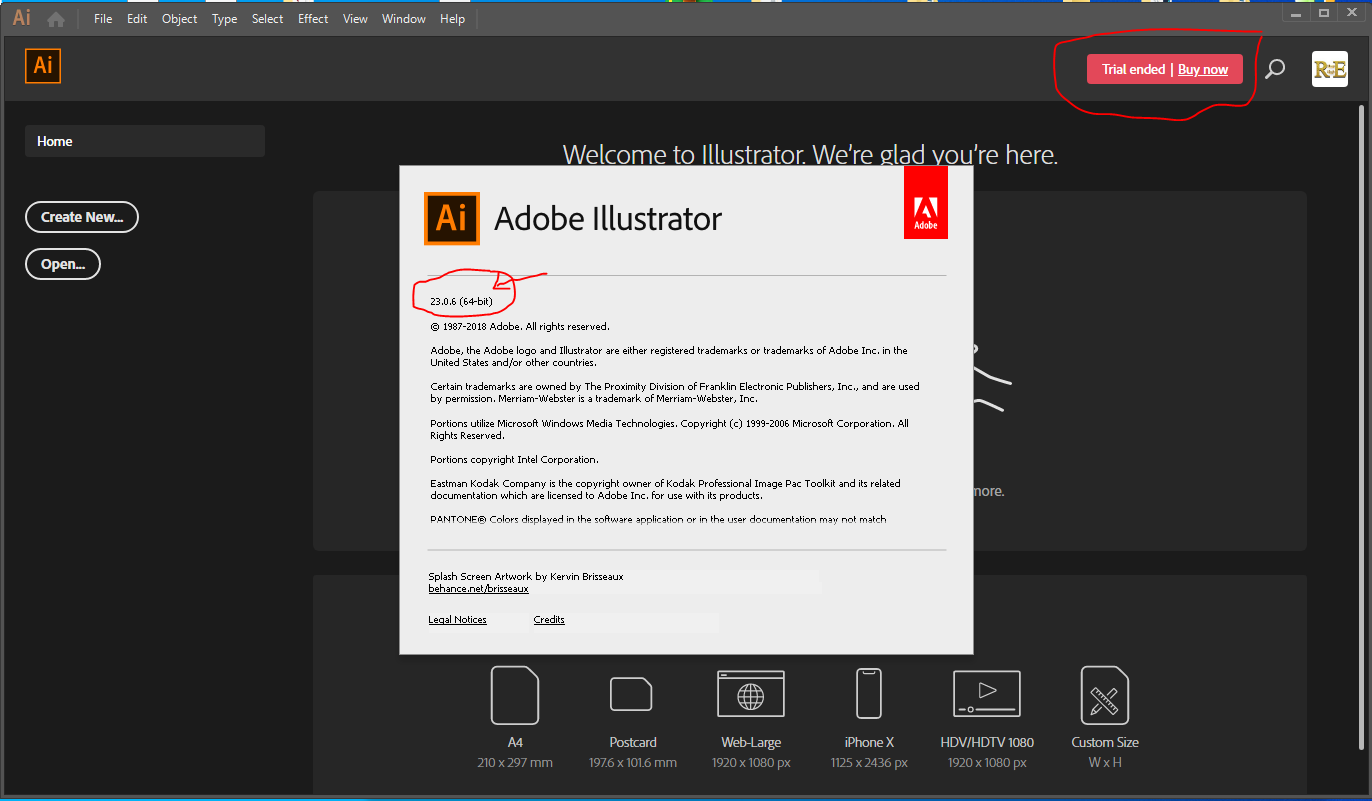Open the Credits link
This screenshot has width=1372, height=801.
coord(549,620)
